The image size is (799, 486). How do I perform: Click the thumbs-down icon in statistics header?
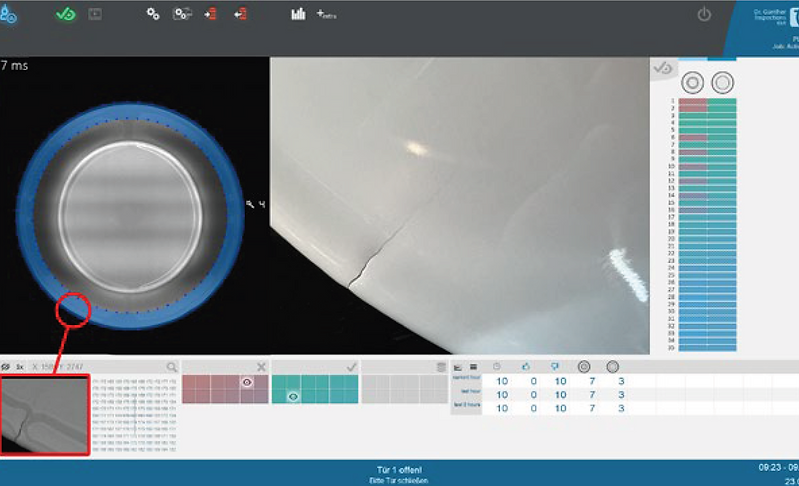point(555,367)
